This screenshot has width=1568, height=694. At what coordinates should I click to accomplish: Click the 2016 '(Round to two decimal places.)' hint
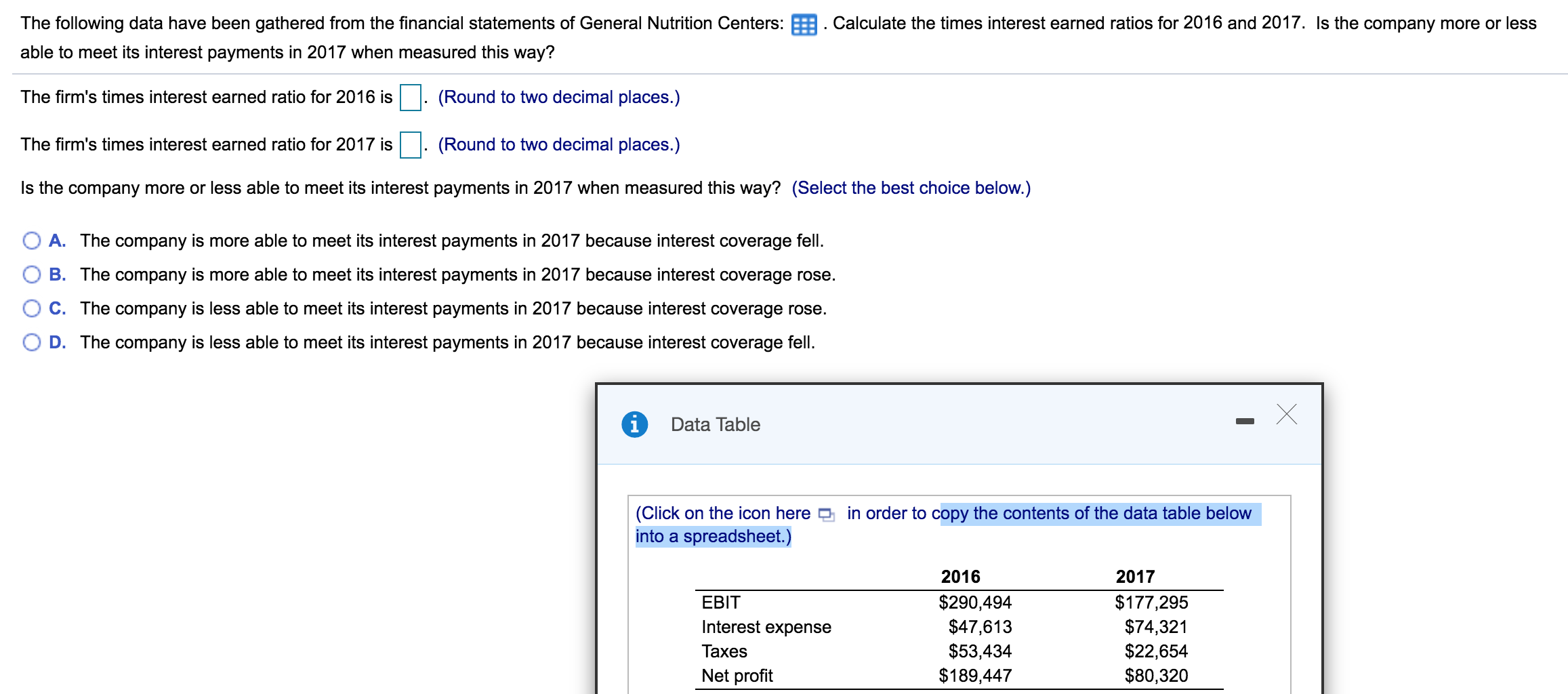tap(558, 97)
